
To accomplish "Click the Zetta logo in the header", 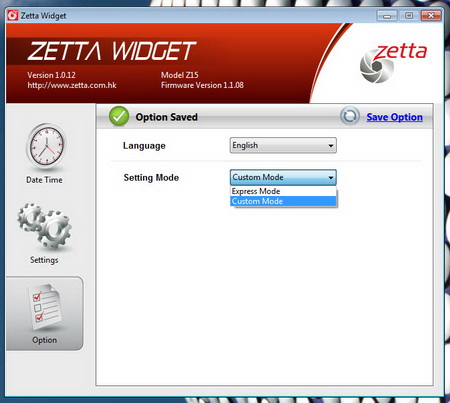I will pos(393,63).
